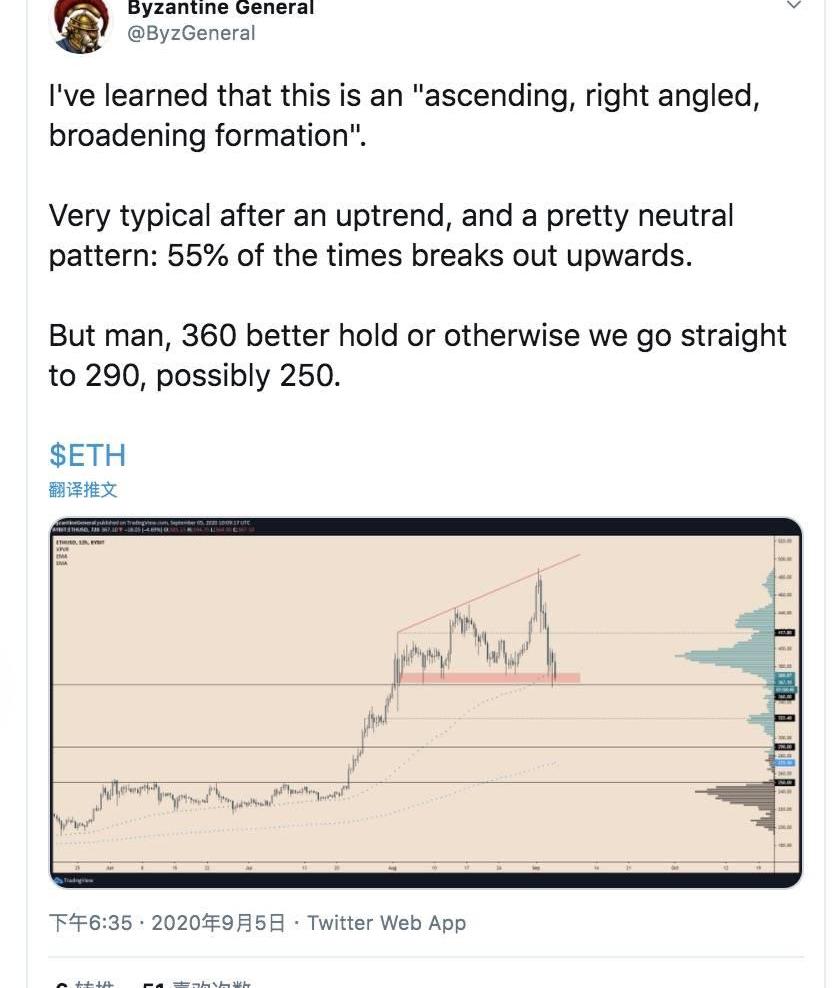Open the tweet options chevron menu
The height and width of the screenshot is (988, 836).
[794, 6]
